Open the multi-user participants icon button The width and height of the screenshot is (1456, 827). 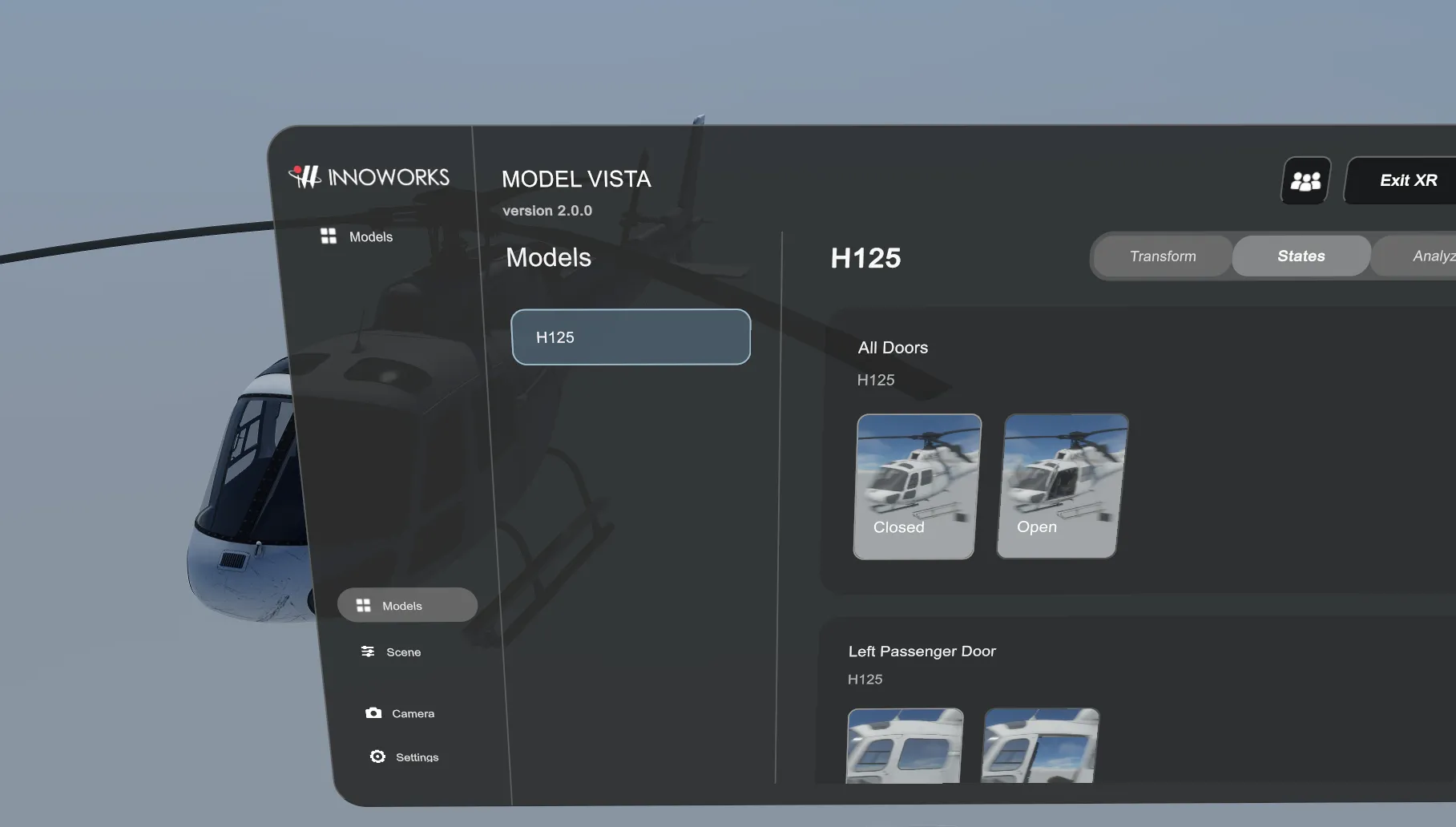[1306, 180]
